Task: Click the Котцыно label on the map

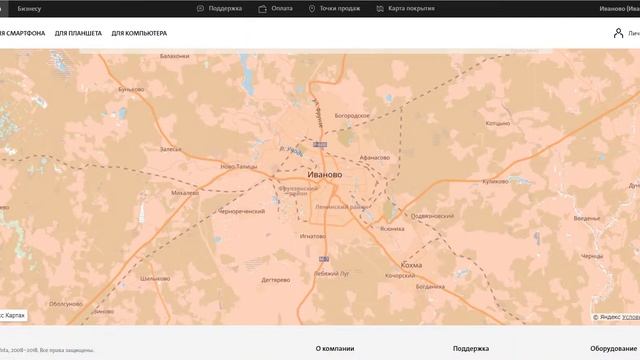Action: pos(498,123)
